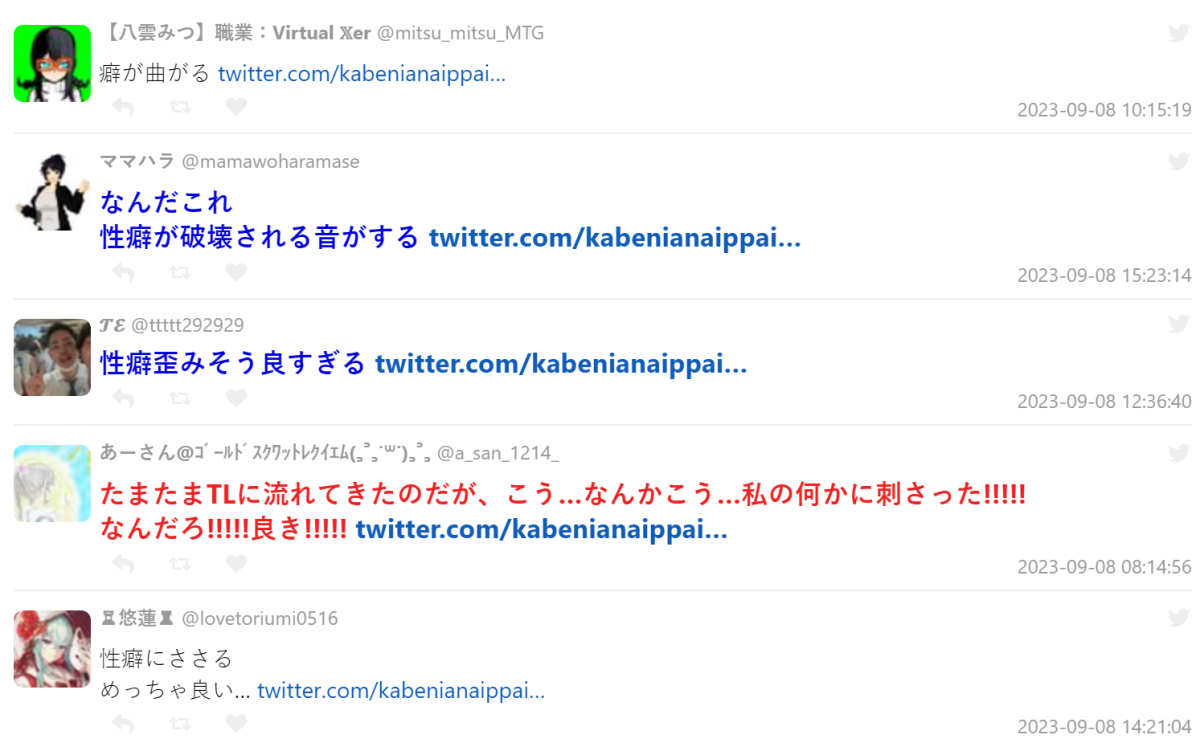Open @mamawoharamase profile handle
Image resolution: width=1200 pixels, height=747 pixels.
pyautogui.click(x=271, y=161)
